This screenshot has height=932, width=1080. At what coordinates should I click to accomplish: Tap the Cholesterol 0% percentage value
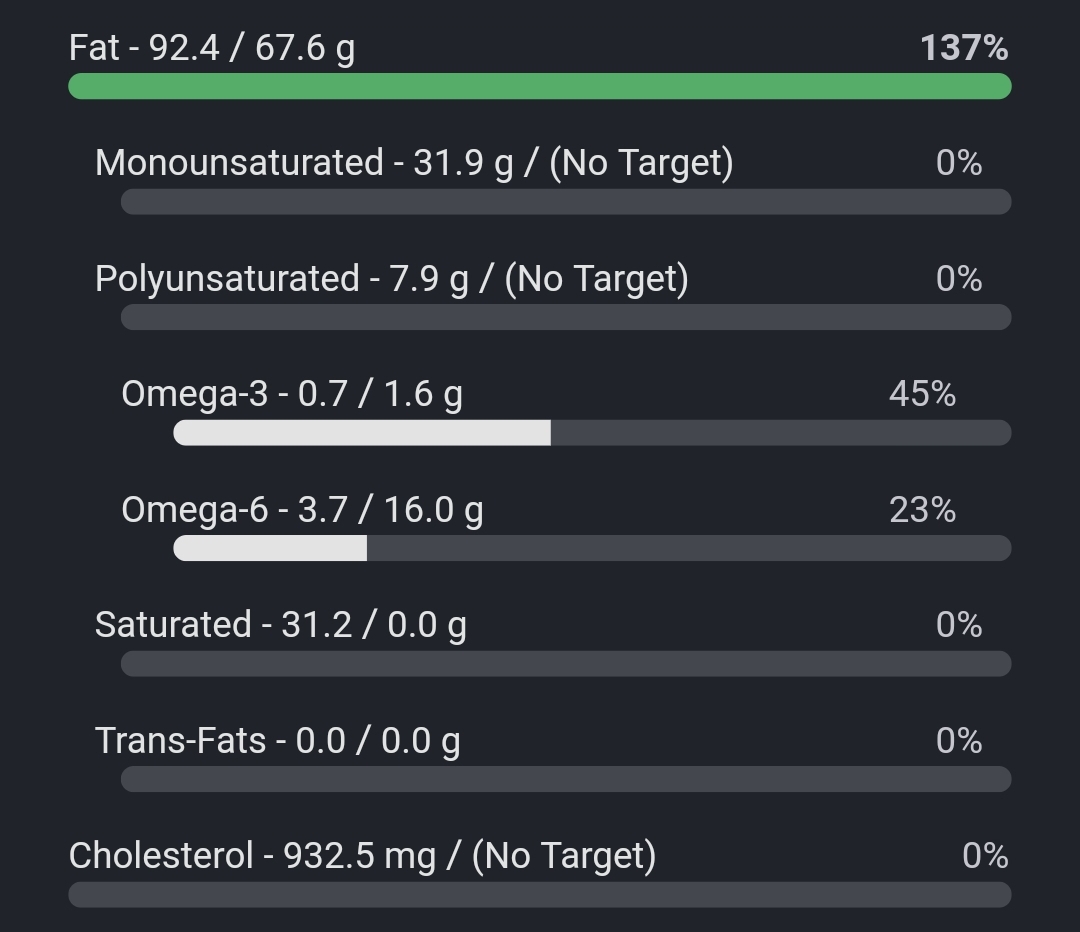[x=985, y=856]
